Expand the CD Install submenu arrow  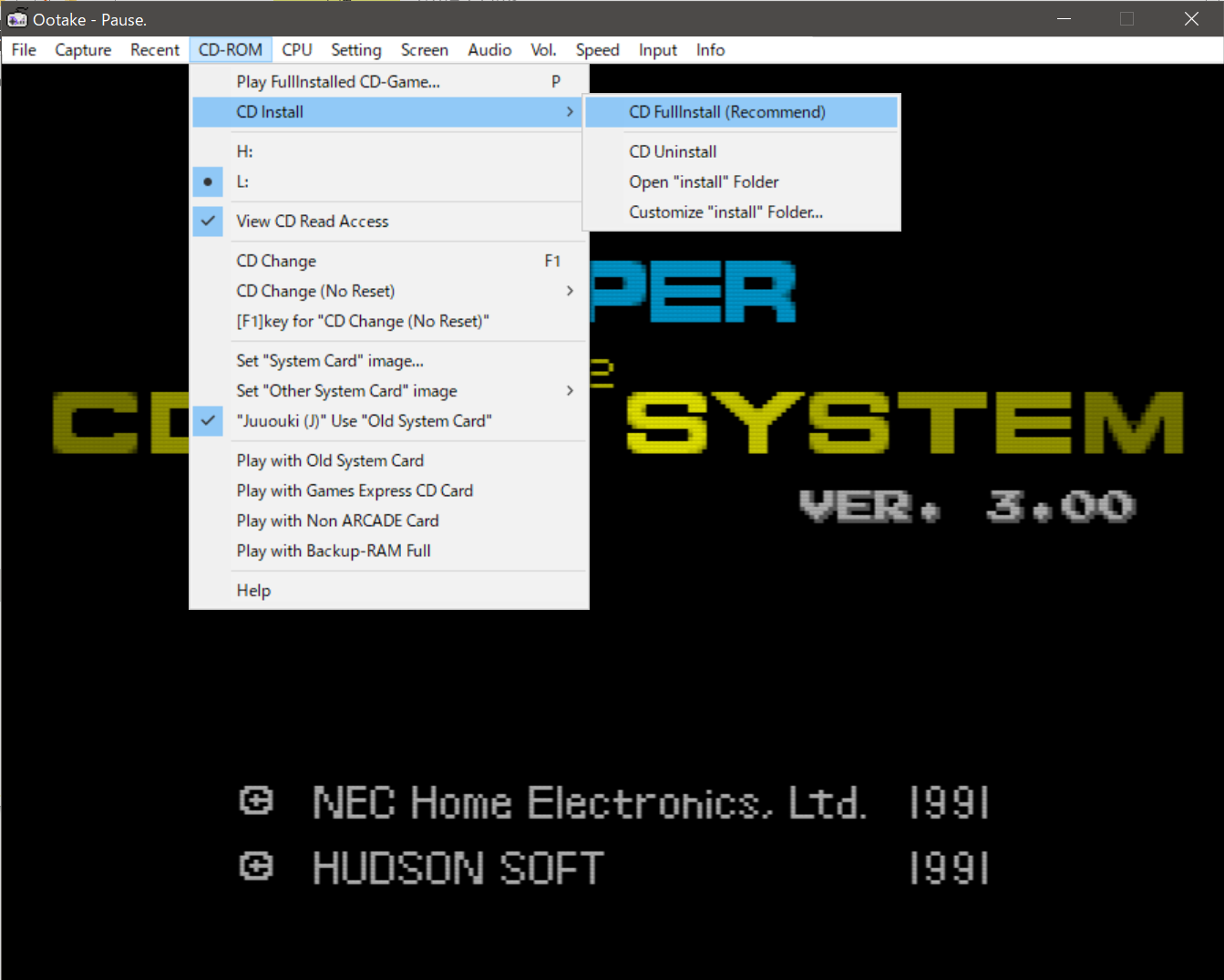coord(570,112)
